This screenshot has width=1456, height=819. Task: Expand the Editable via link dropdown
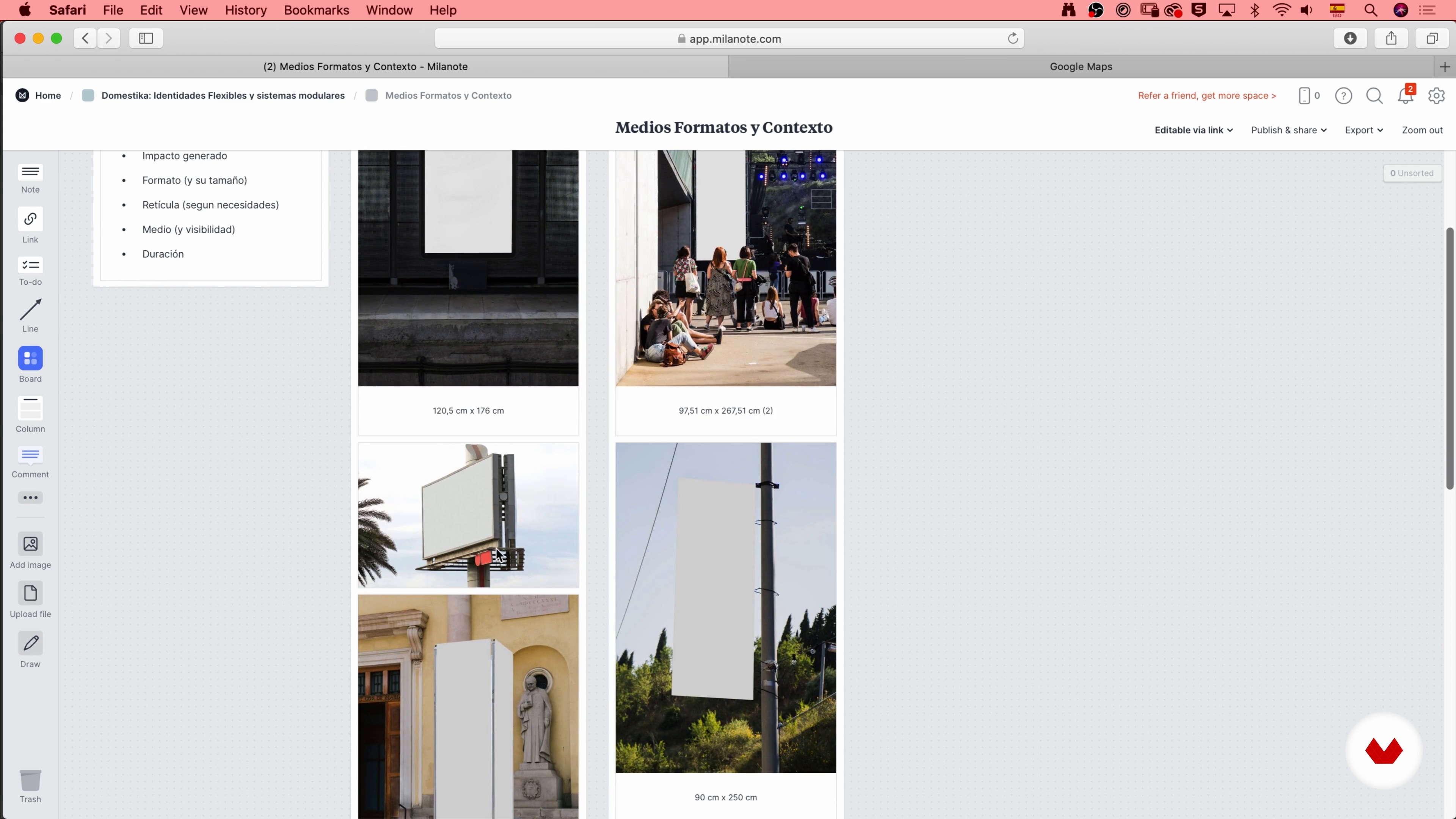[x=1193, y=130]
